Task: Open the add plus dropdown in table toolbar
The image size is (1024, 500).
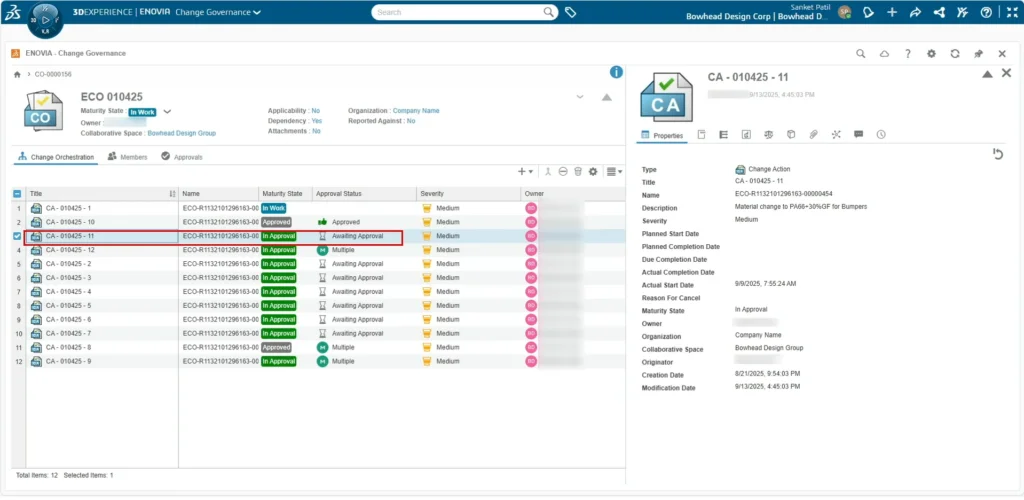Action: pyautogui.click(x=525, y=171)
